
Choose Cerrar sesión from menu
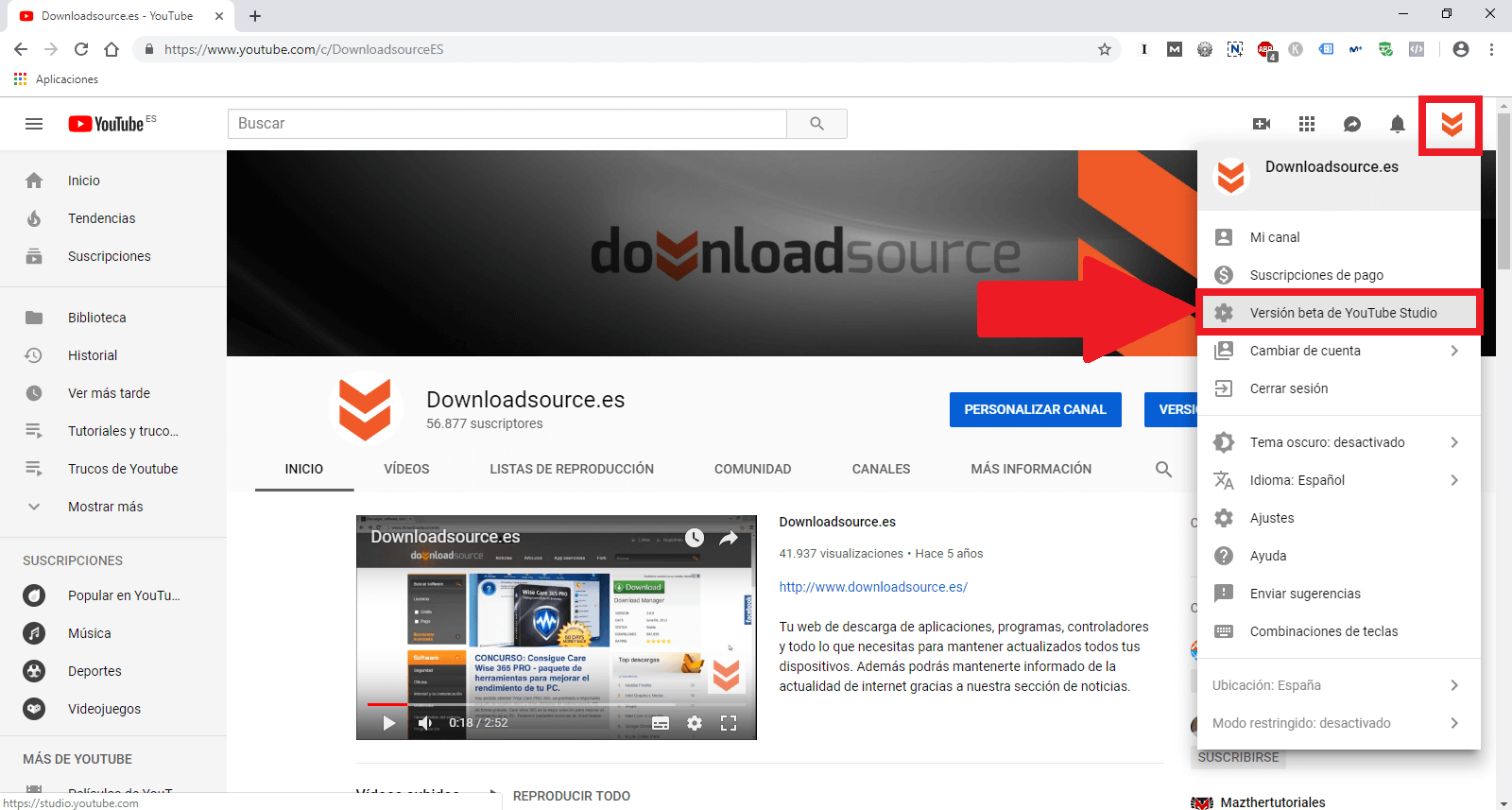point(1339,388)
